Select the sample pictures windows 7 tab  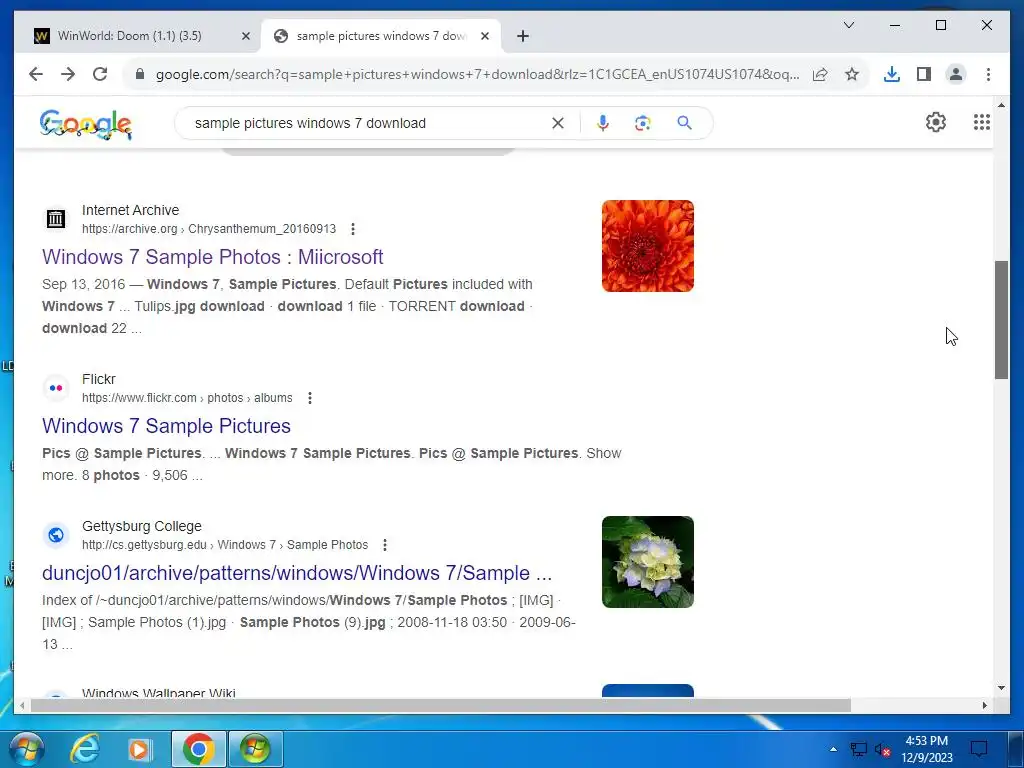(x=381, y=36)
